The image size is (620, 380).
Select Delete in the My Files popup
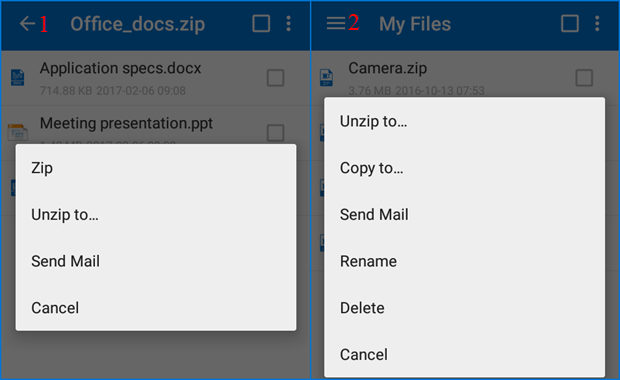click(x=465, y=308)
